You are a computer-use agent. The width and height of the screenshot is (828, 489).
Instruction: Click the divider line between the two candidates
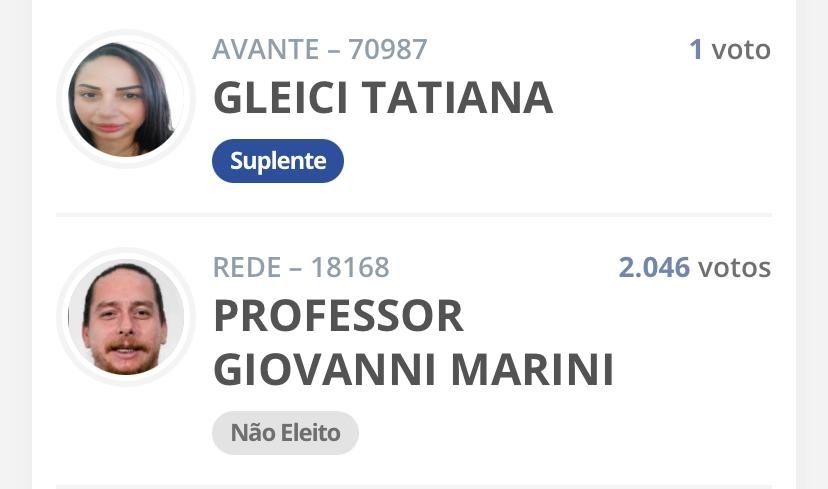tap(414, 214)
